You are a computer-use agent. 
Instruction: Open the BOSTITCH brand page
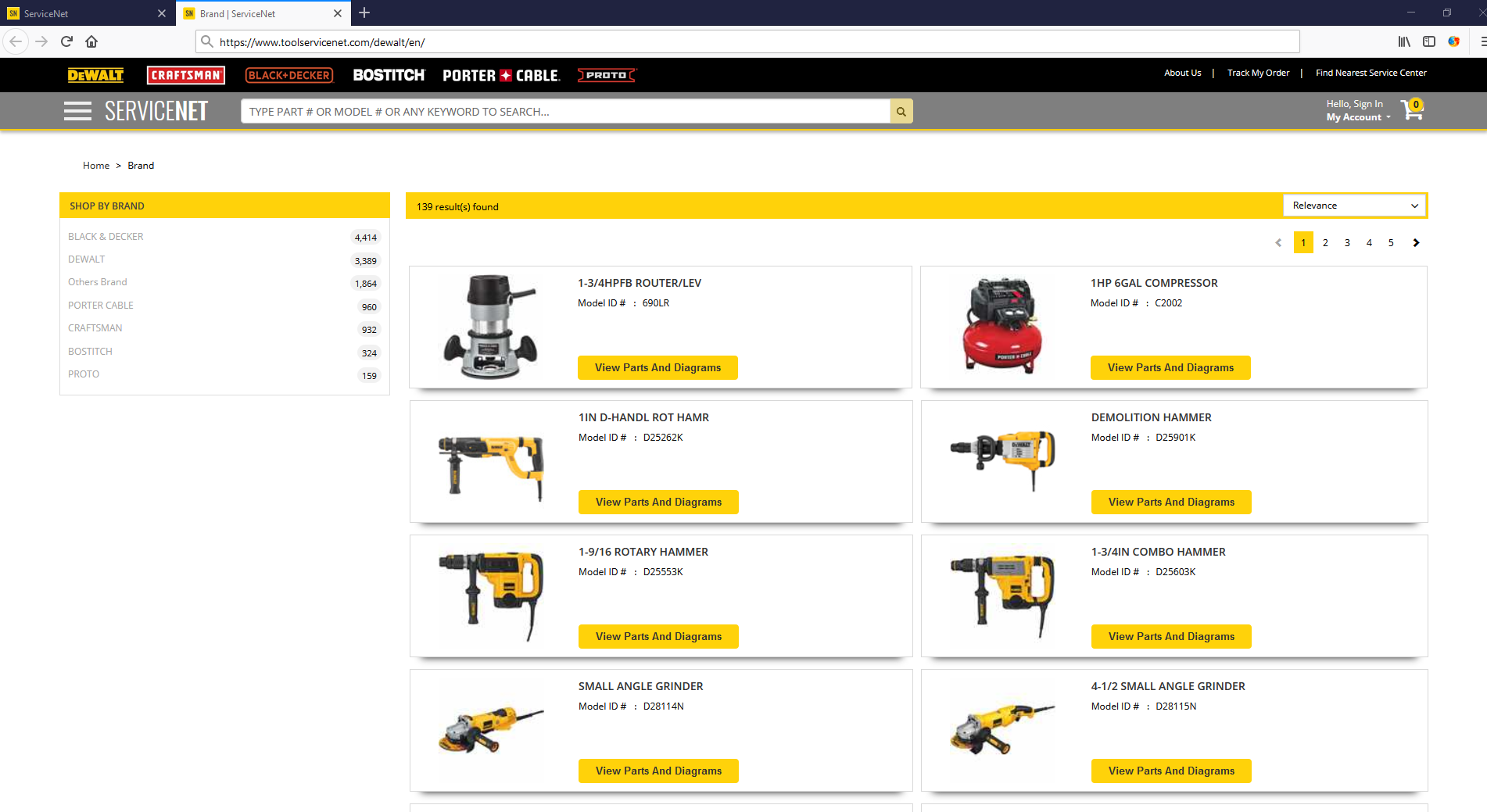[388, 75]
